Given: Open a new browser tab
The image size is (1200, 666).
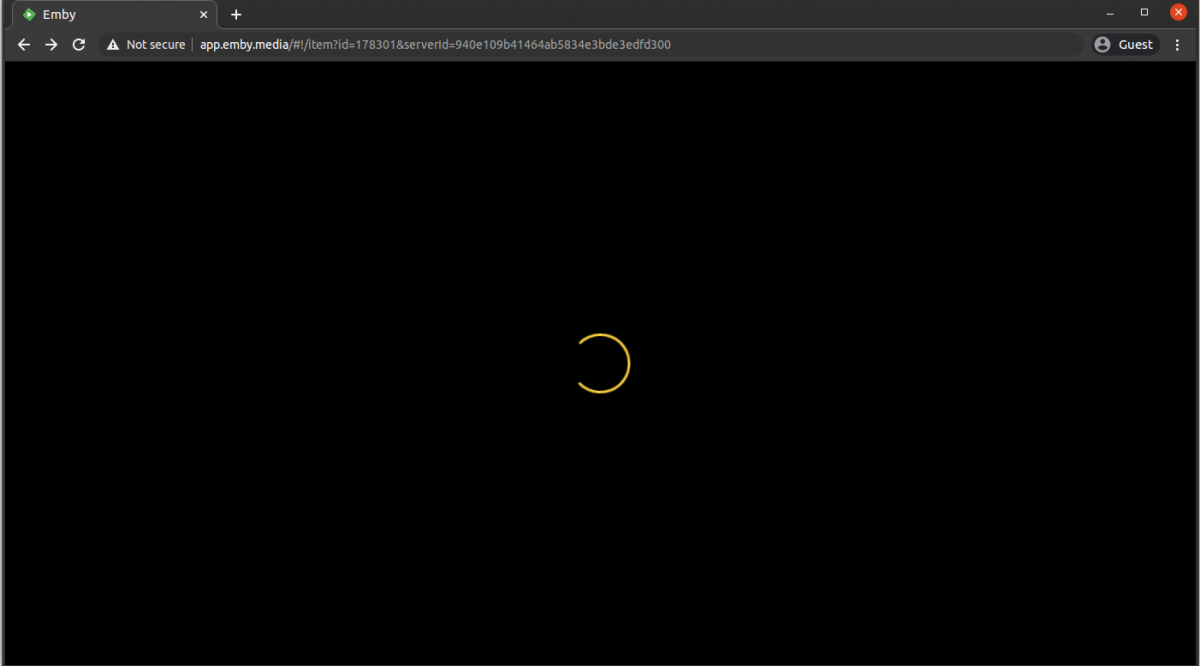Looking at the screenshot, I should tap(236, 15).
